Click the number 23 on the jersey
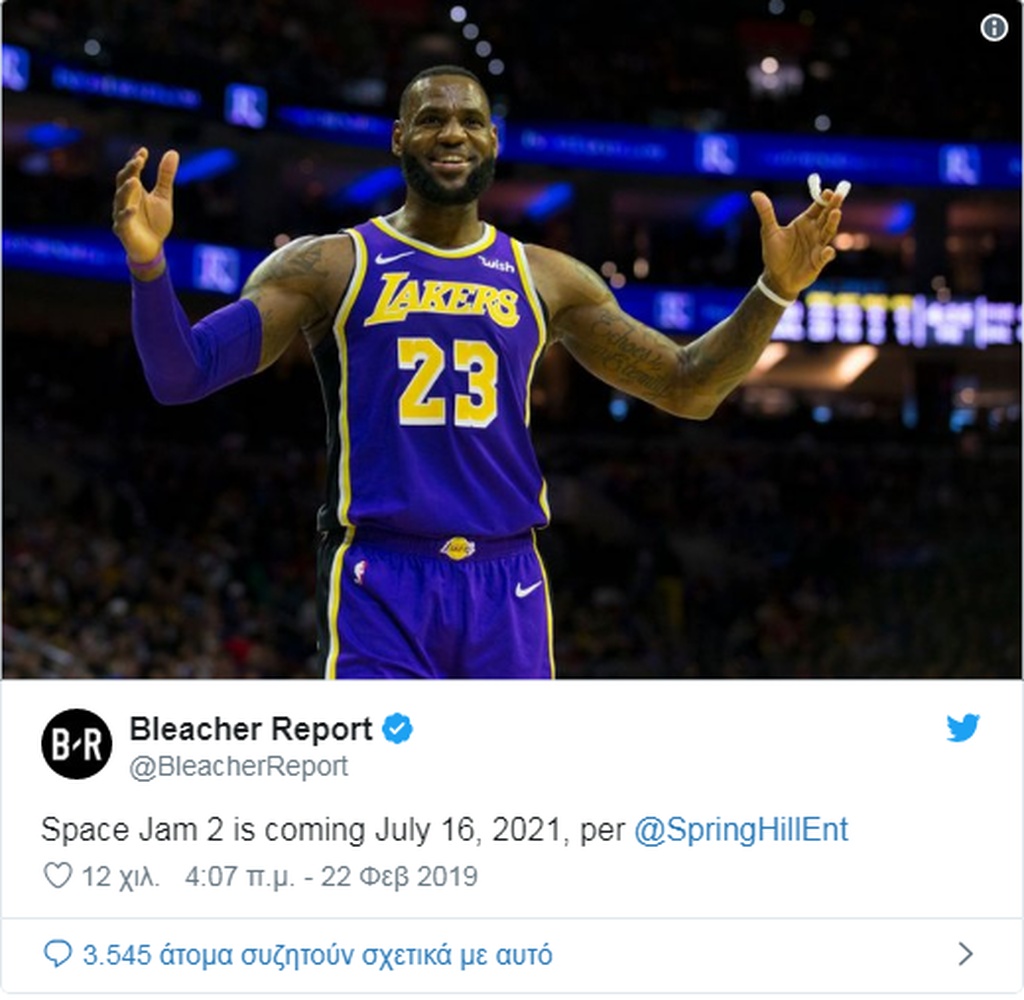This screenshot has width=1024, height=1000. click(448, 382)
